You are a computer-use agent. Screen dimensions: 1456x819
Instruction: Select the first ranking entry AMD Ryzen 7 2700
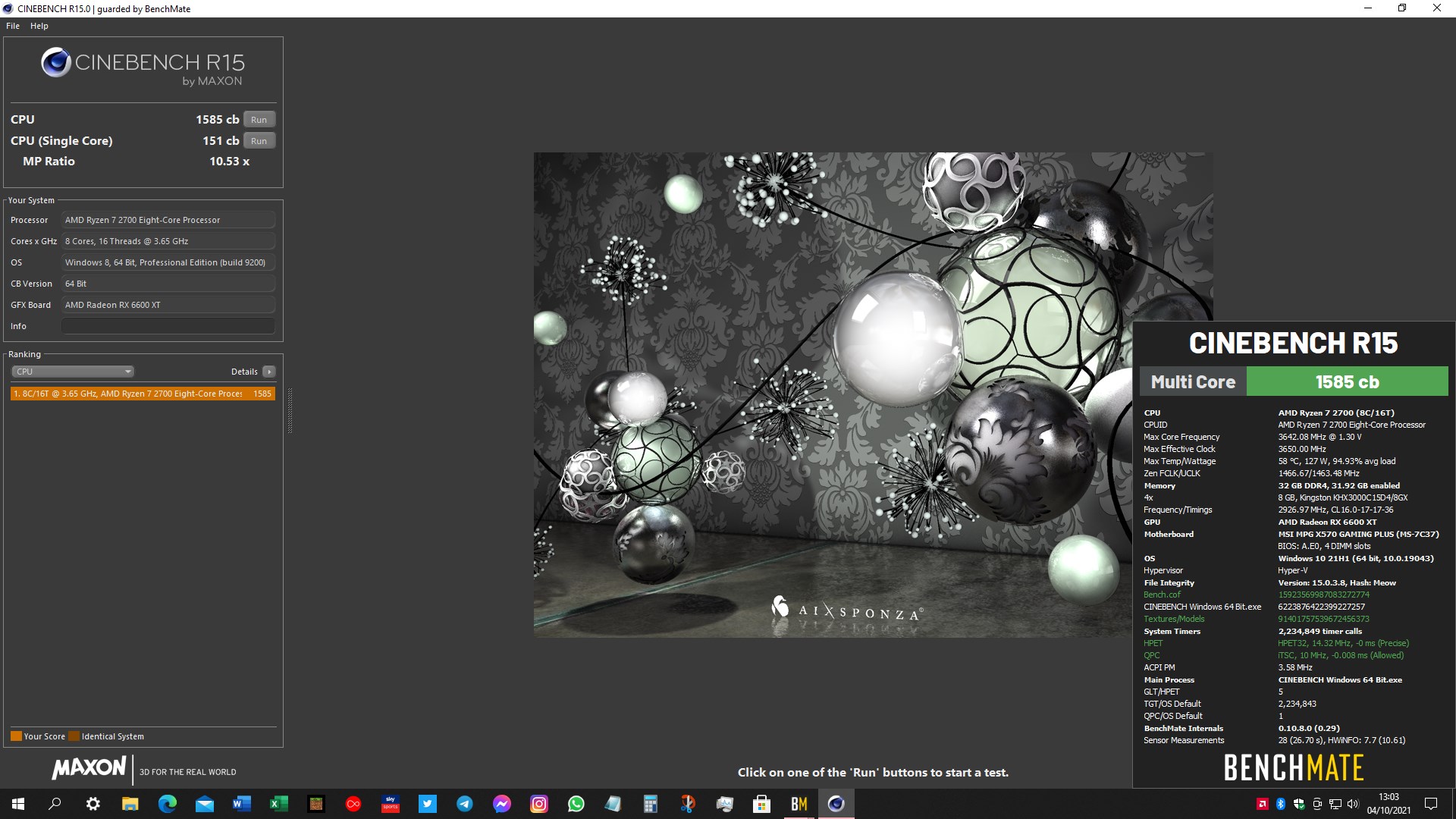pyautogui.click(x=143, y=394)
